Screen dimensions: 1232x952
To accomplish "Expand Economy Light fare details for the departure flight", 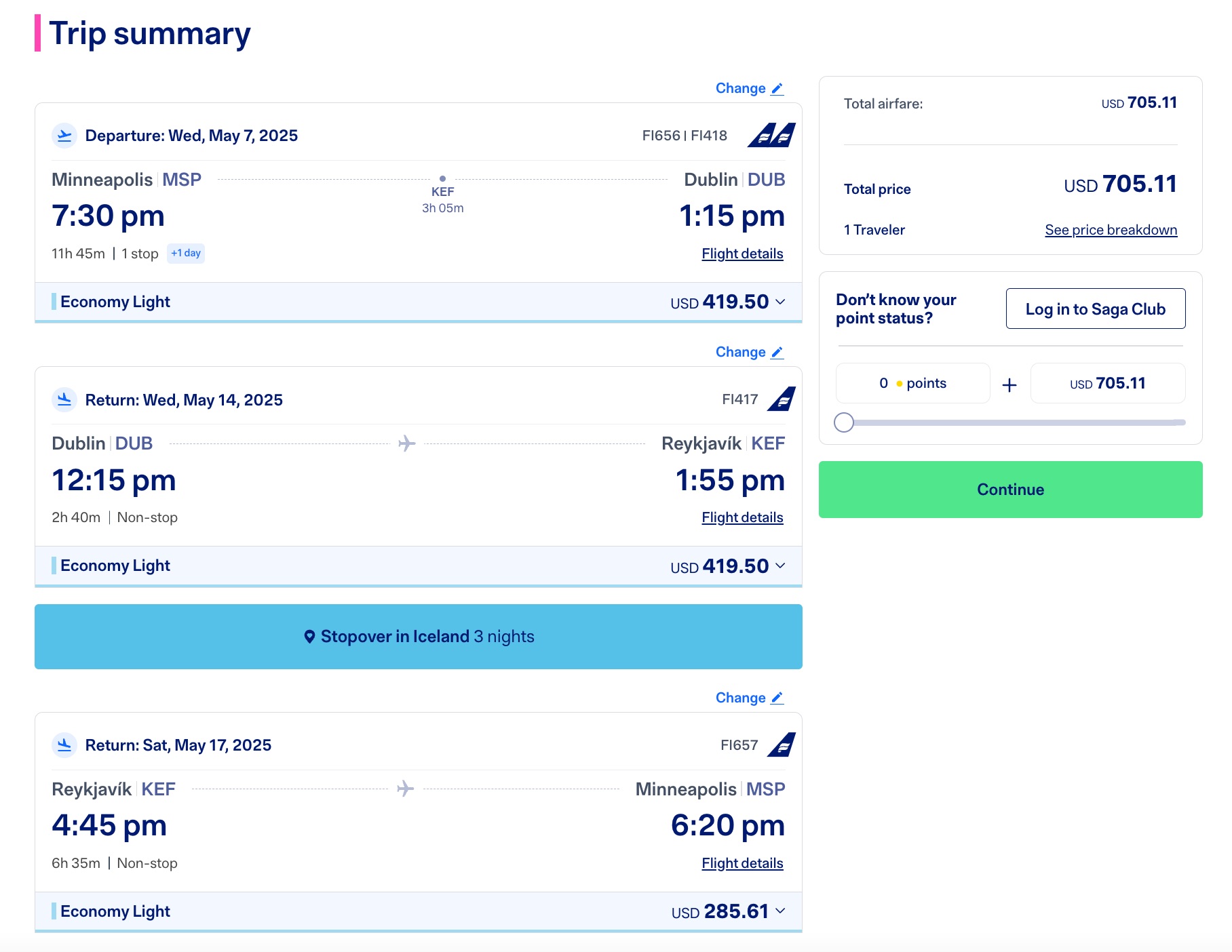I will tap(781, 302).
